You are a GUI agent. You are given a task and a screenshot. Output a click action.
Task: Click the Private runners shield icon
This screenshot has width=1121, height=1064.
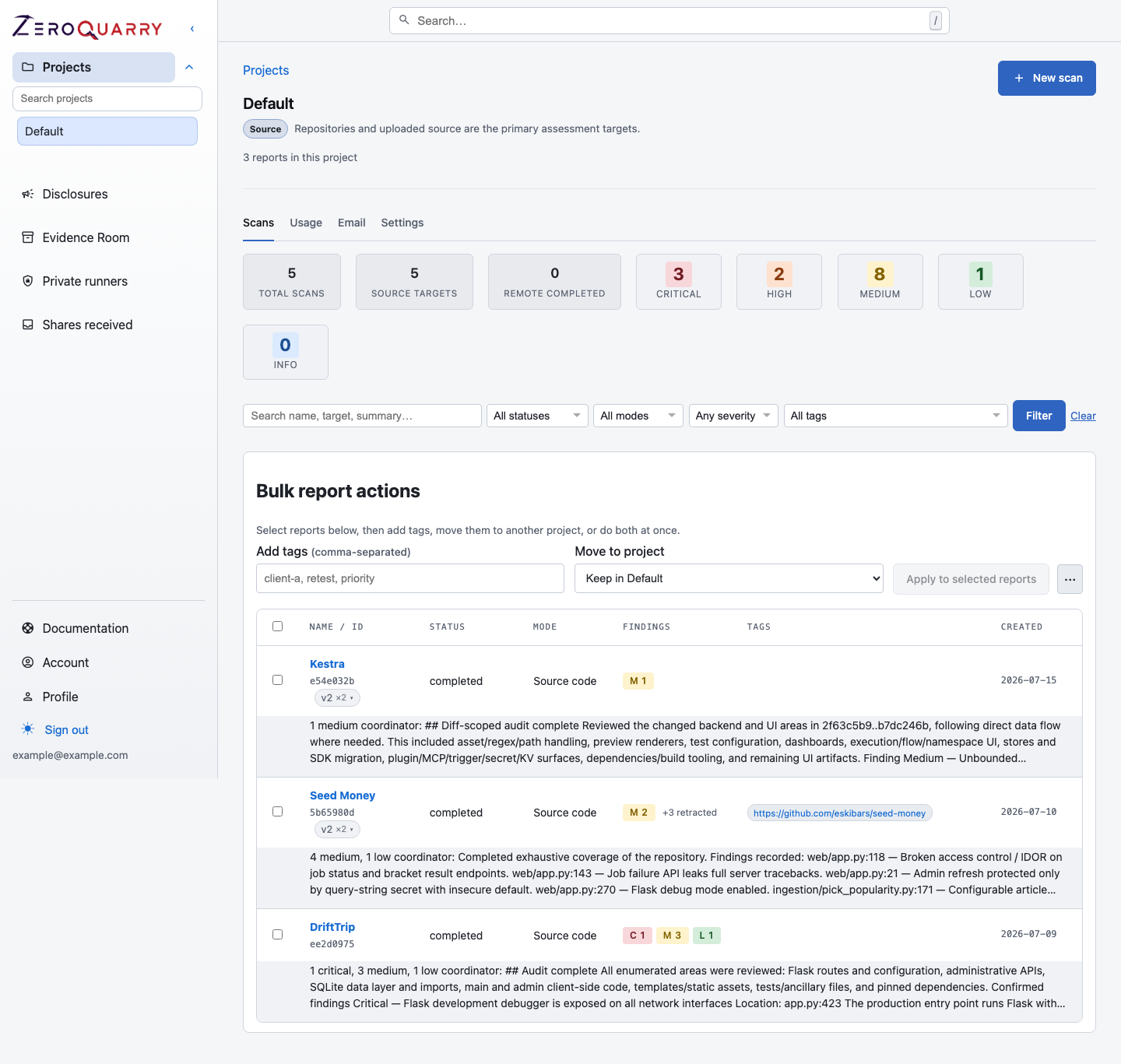[28, 281]
